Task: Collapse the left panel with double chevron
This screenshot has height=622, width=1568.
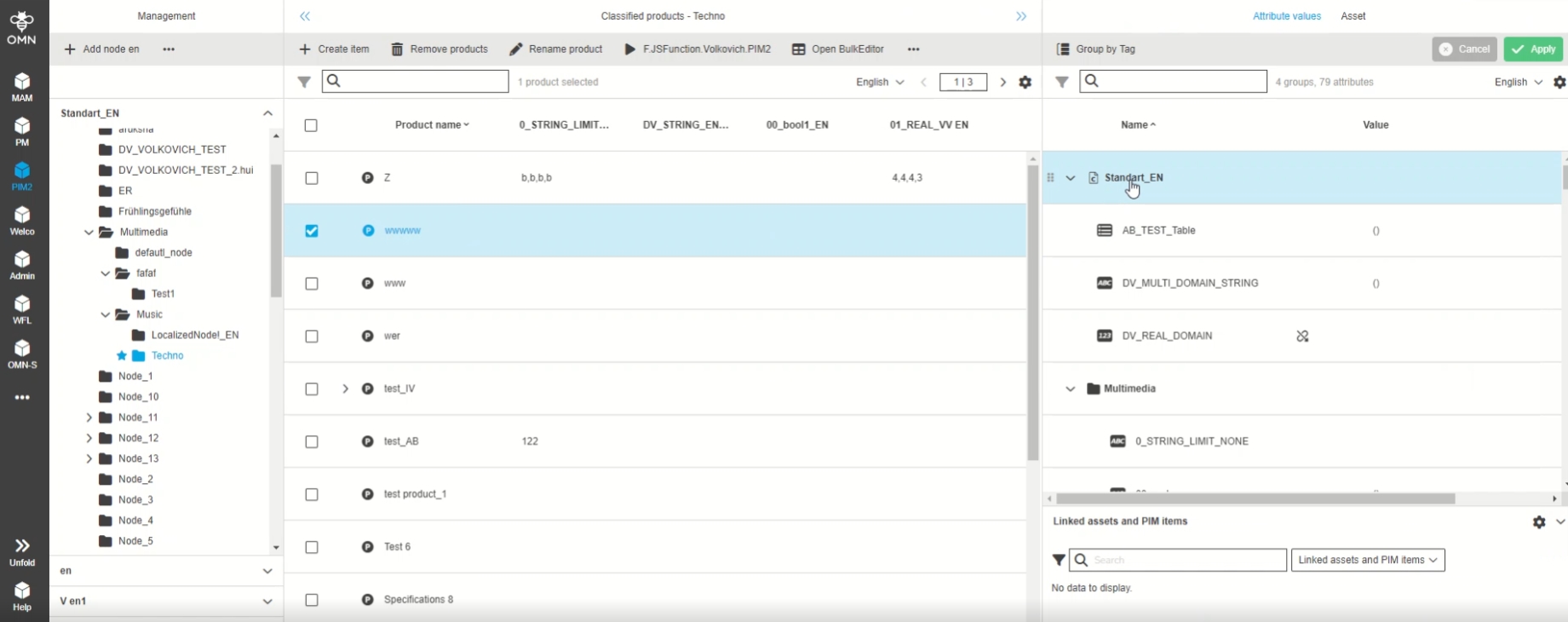Action: 305,16
